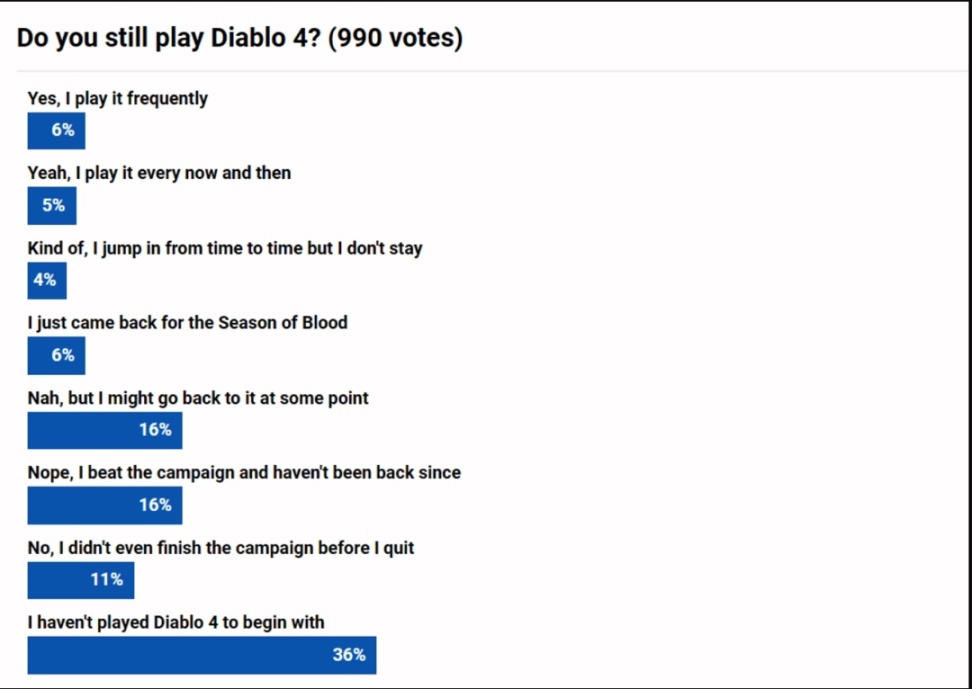Select 'Kind of, I jump in from time to time'
The width and height of the screenshot is (972, 689).
coord(225,248)
